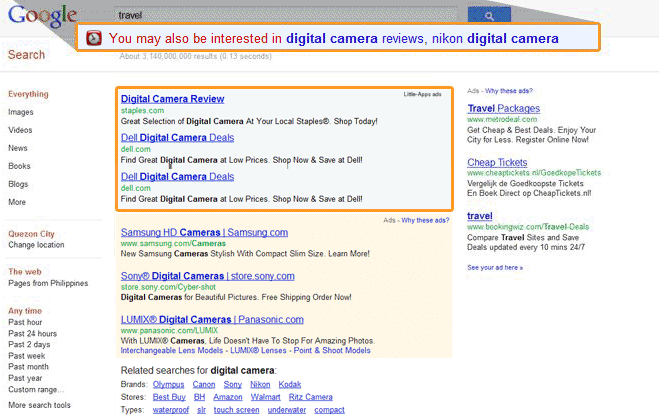Filter results to Past hour
Image resolution: width=659 pixels, height=416 pixels.
coord(25,322)
